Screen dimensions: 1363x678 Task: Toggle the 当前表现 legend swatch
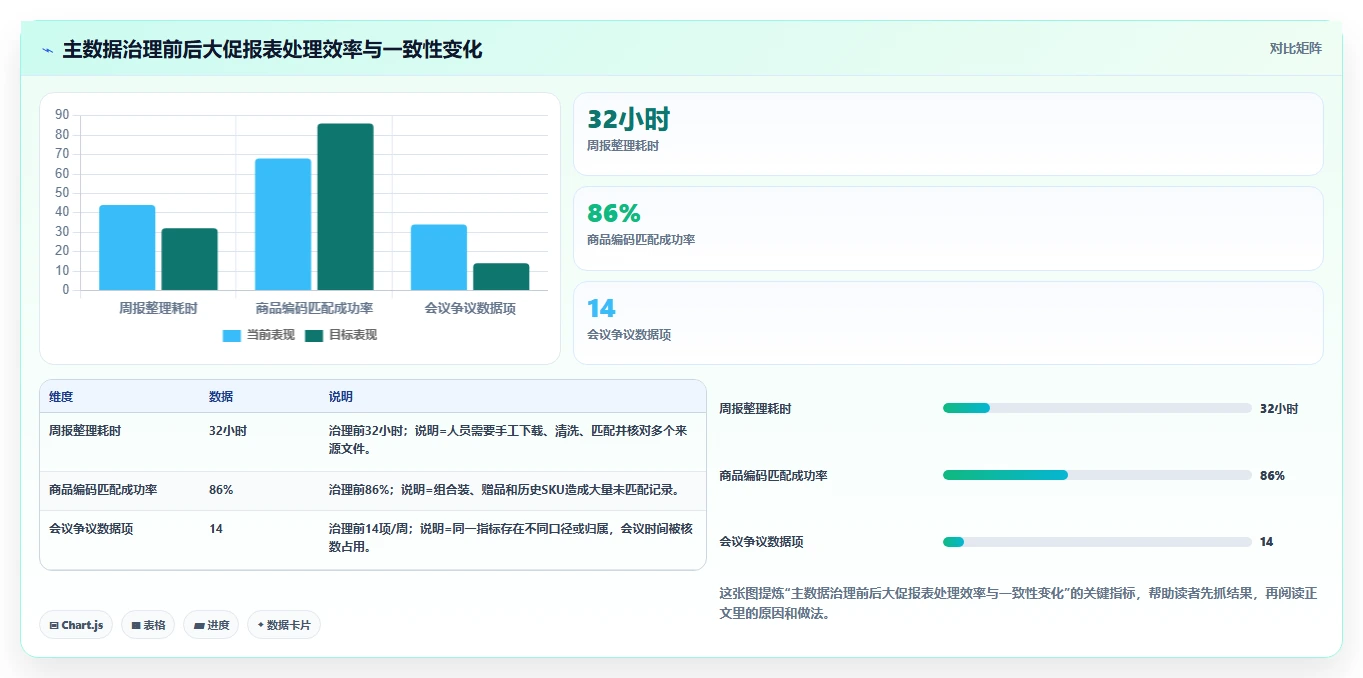click(x=232, y=336)
